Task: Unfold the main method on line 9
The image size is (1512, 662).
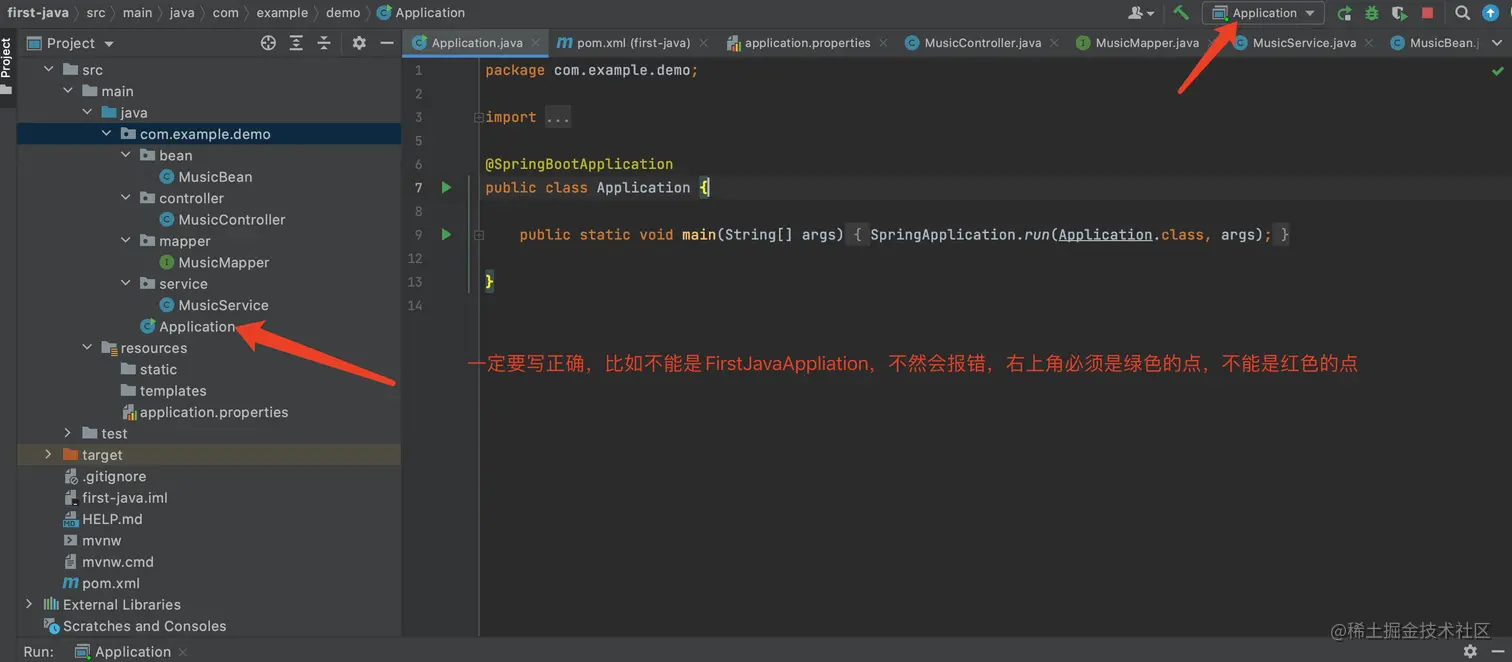Action: point(479,235)
